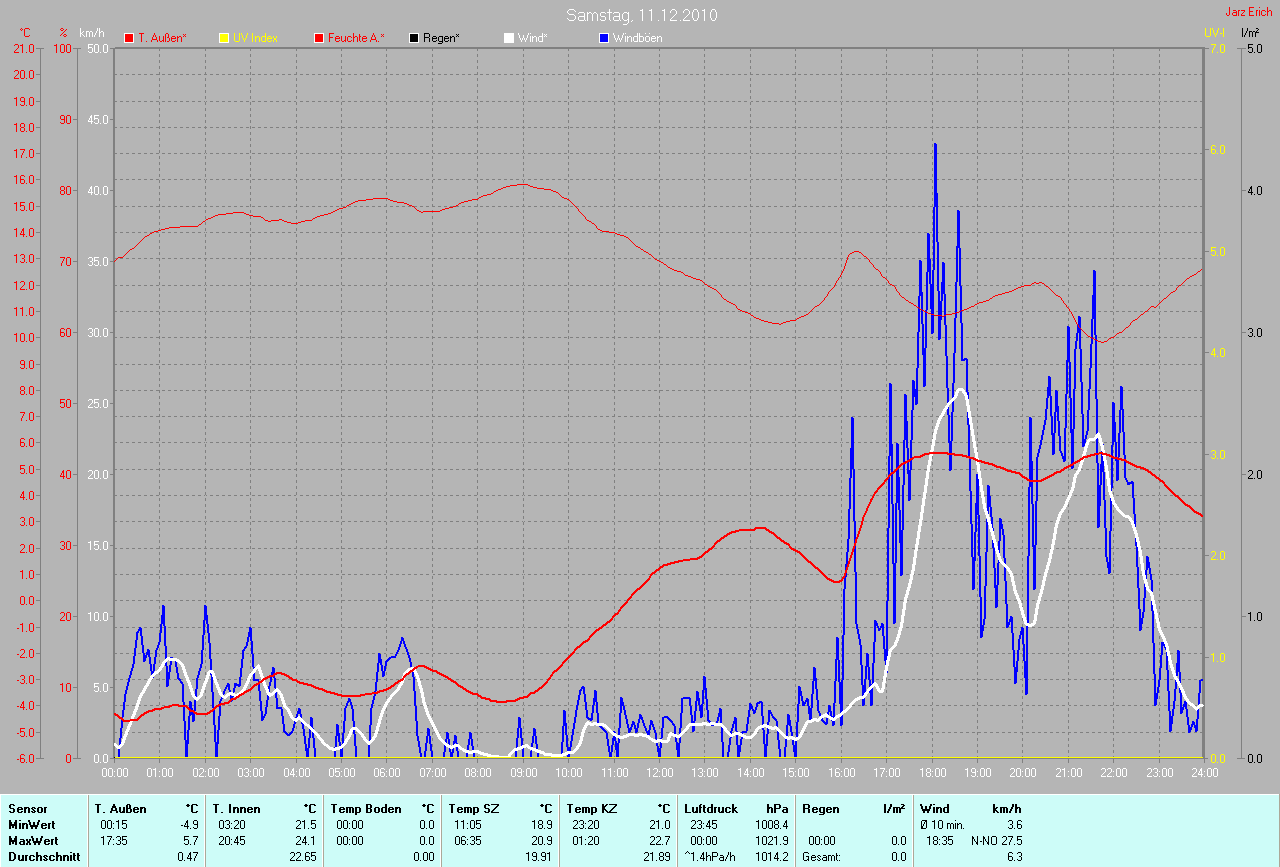Click the blue Windböen legend square

click(604, 38)
